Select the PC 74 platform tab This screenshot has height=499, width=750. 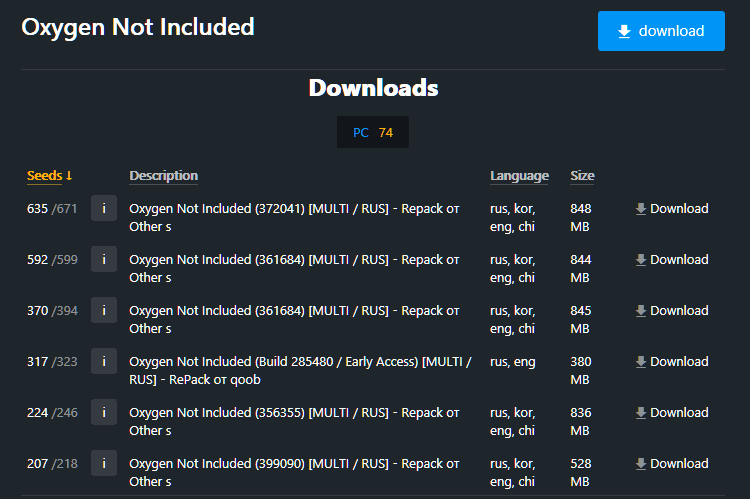coord(373,132)
